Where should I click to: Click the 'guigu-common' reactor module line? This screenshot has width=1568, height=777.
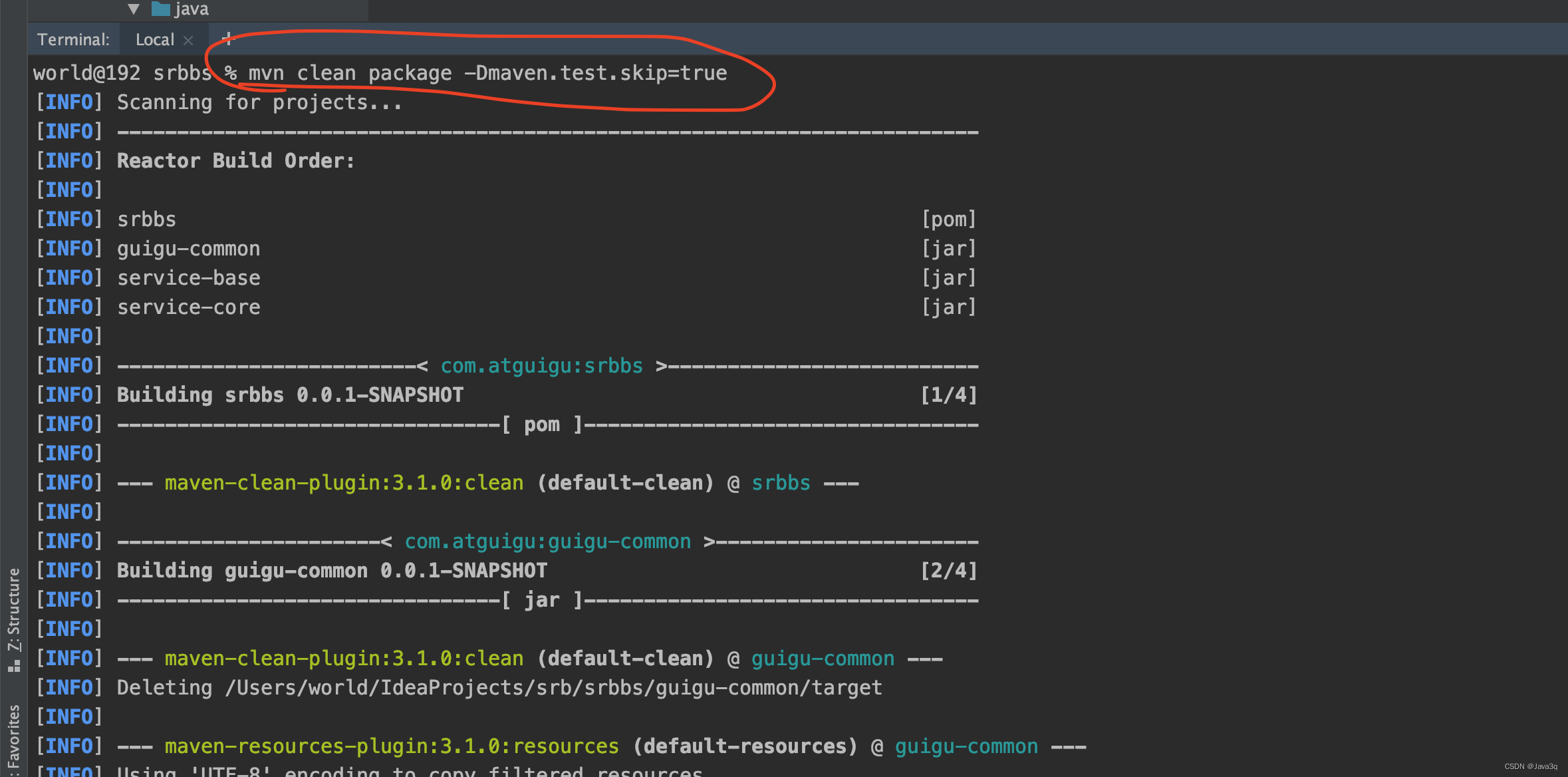(188, 249)
